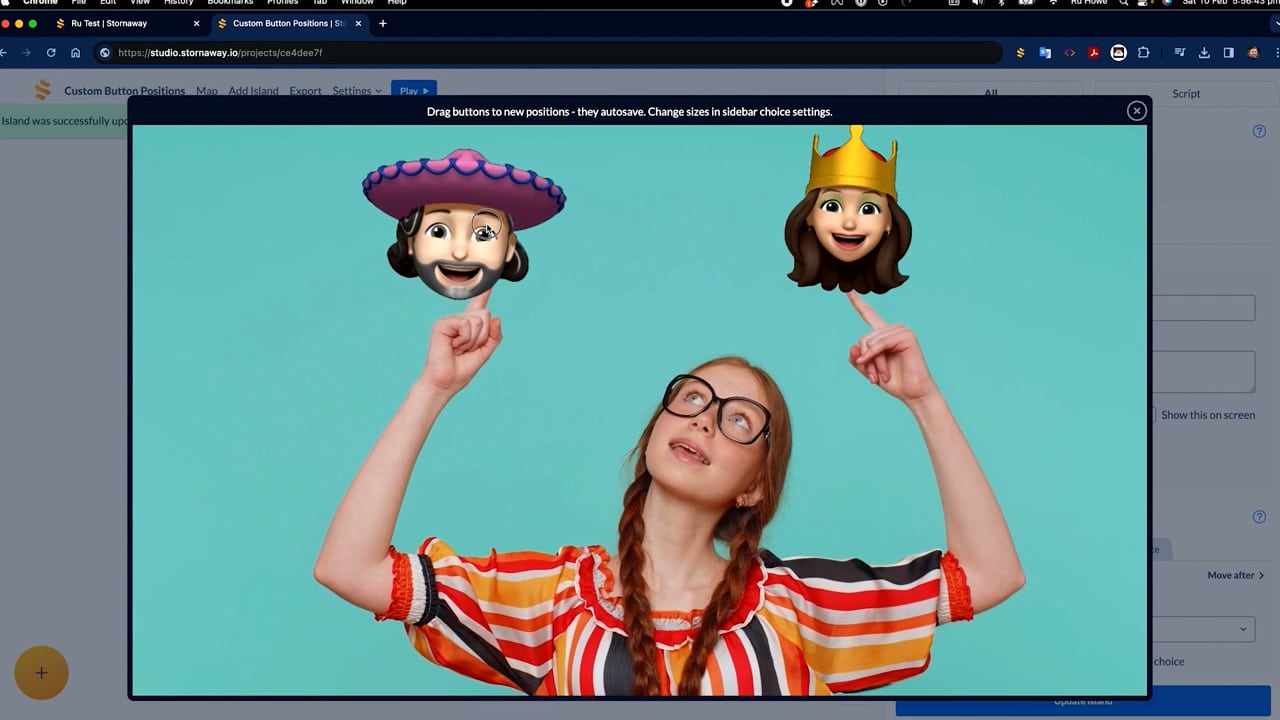
Task: Open the sidebar dropdown select box
Action: click(x=1203, y=629)
